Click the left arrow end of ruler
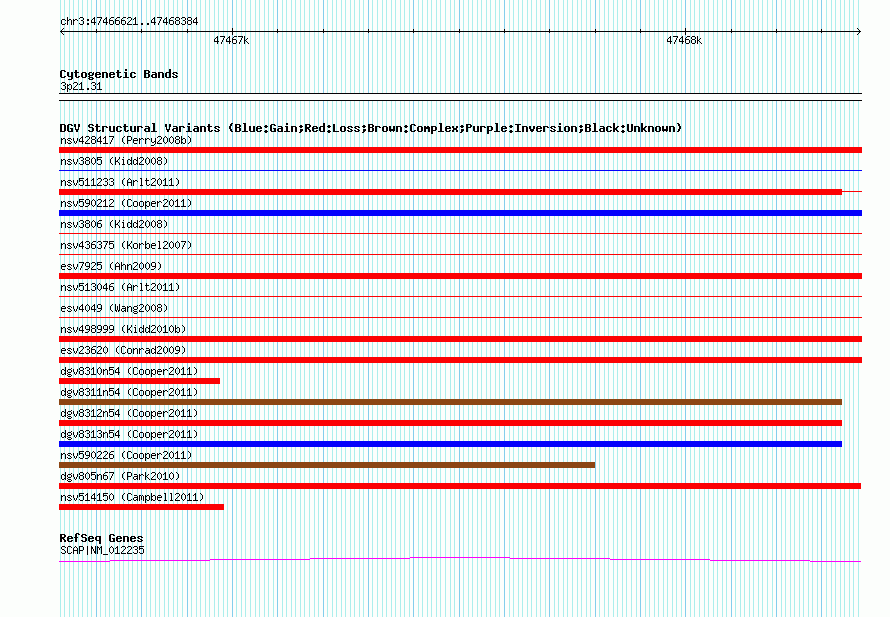The height and width of the screenshot is (617, 890). (x=62, y=32)
